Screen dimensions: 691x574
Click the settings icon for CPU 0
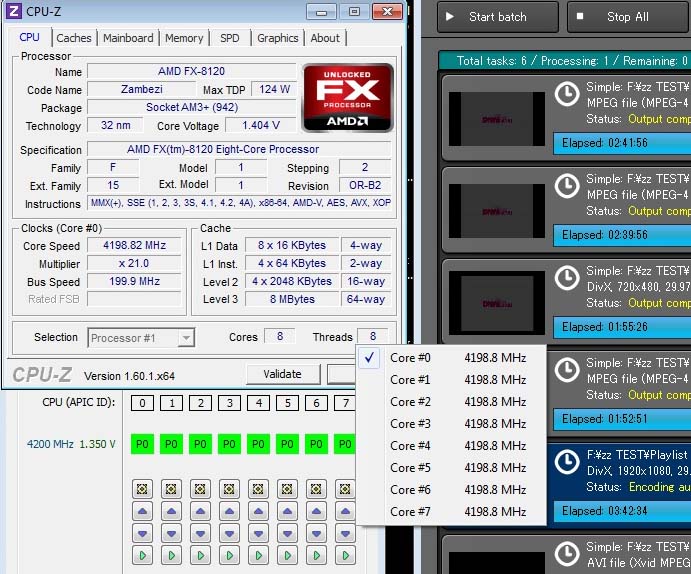142,489
